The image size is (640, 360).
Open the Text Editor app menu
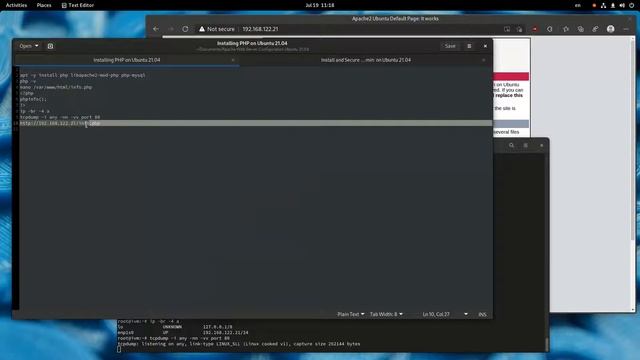point(78,5)
